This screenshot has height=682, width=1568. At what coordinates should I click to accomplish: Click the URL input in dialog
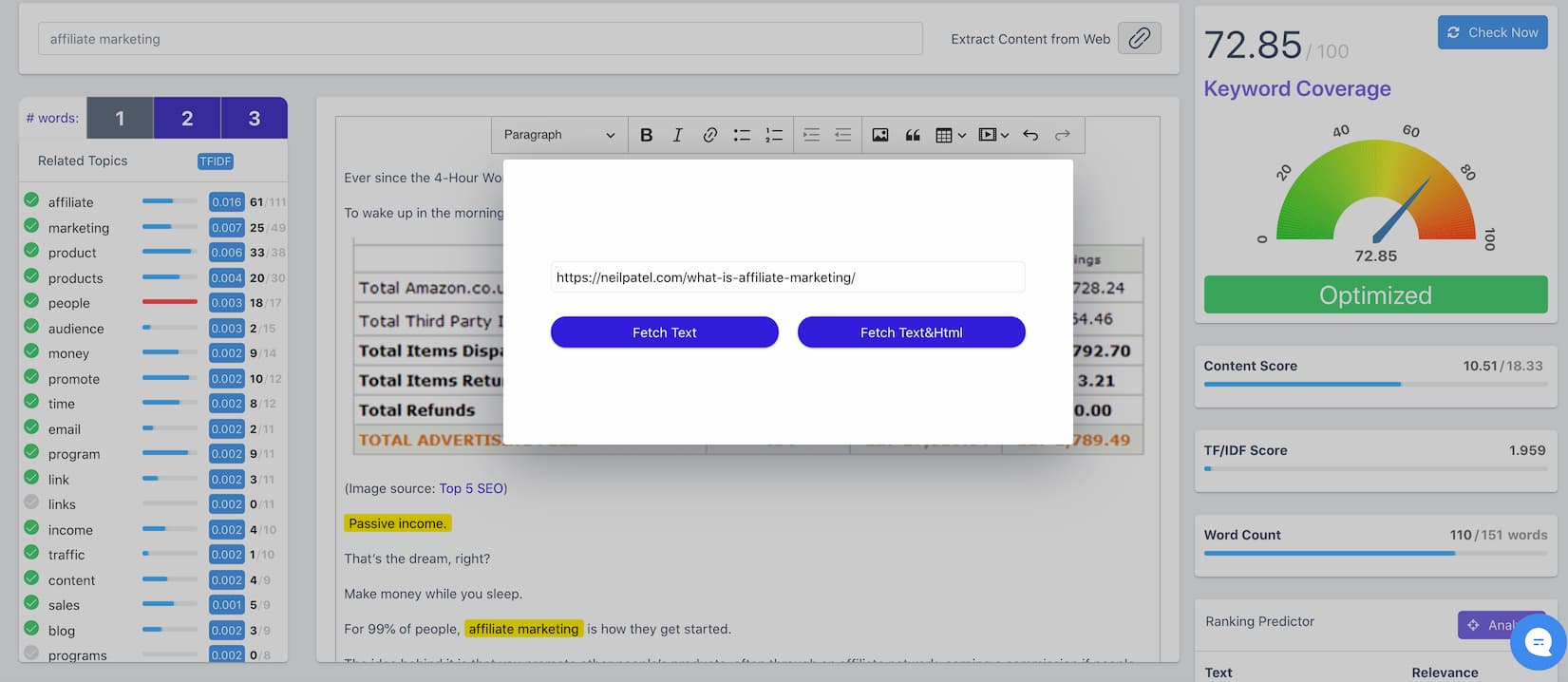788,277
